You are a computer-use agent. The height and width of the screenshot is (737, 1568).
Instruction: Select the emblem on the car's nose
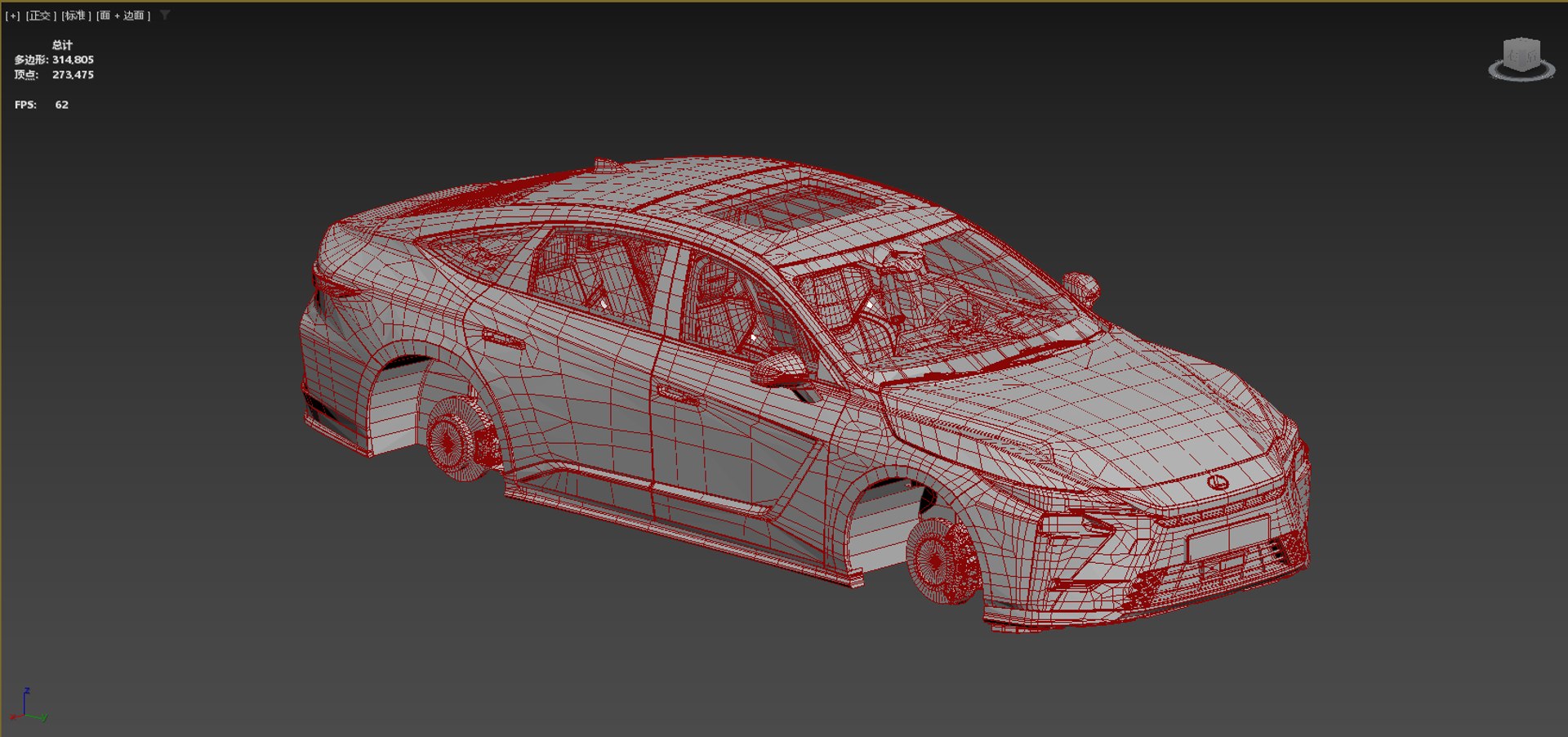click(x=1218, y=481)
